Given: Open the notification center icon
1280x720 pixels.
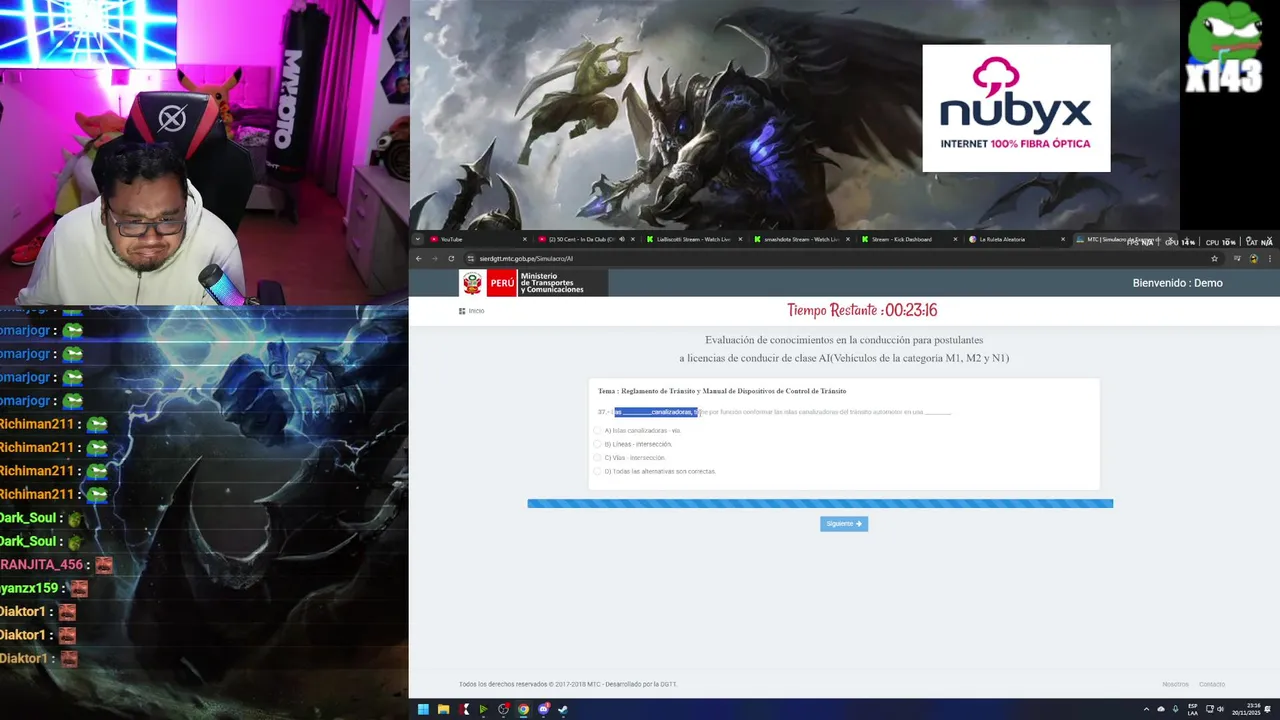Looking at the screenshot, I should (1269, 709).
